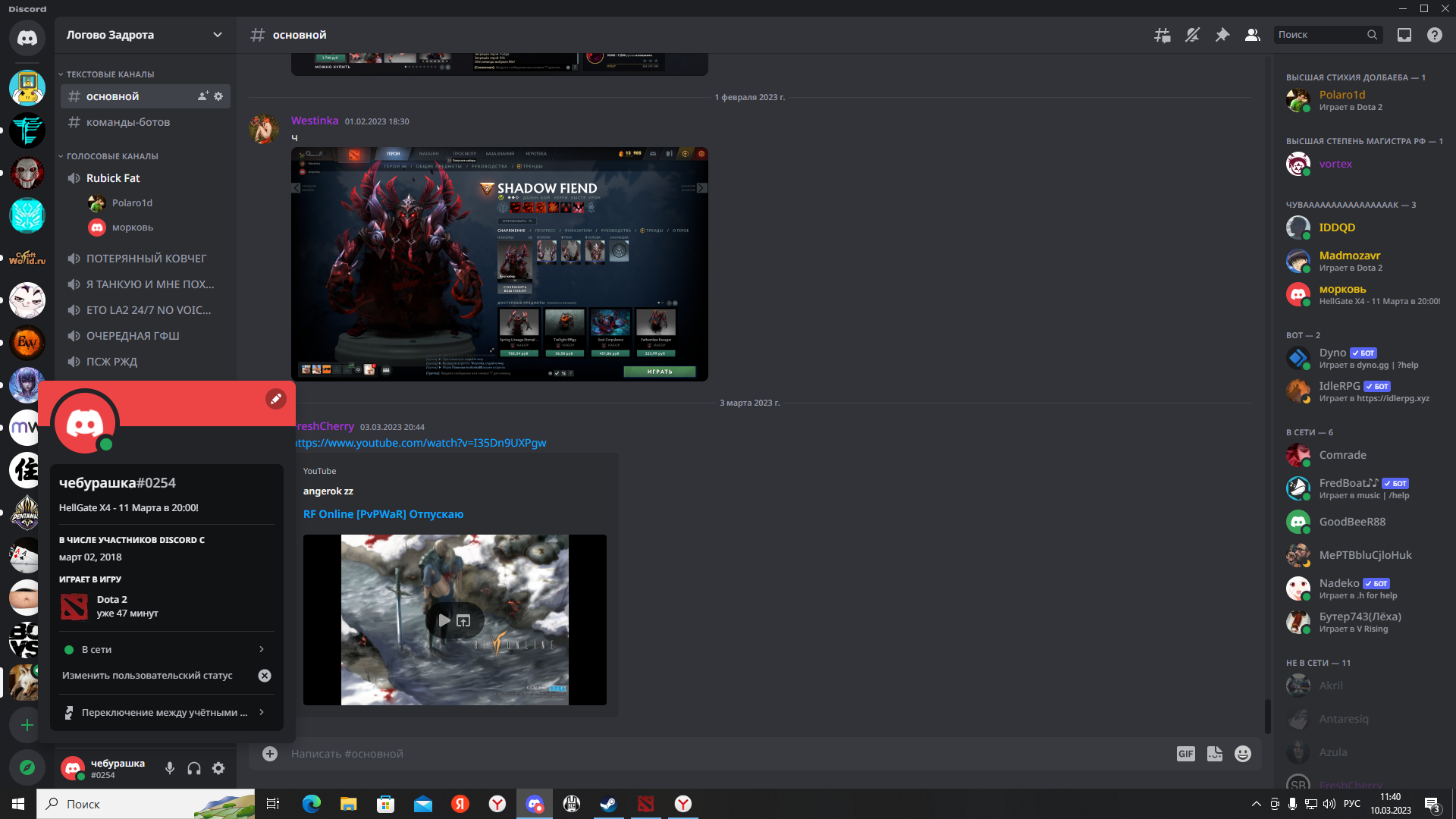Click the chat scrollbar thumb
Image resolution: width=1456 pixels, height=819 pixels.
1267,716
